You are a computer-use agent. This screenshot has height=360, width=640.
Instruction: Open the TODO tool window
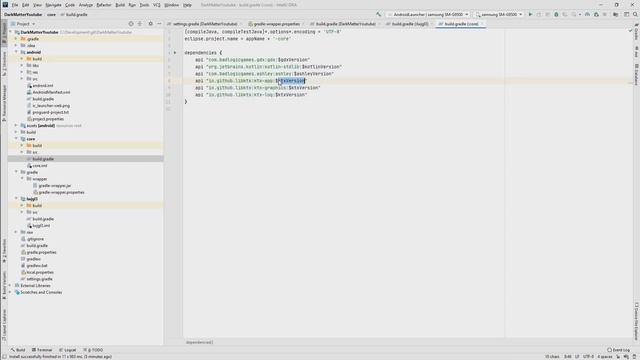[93, 350]
